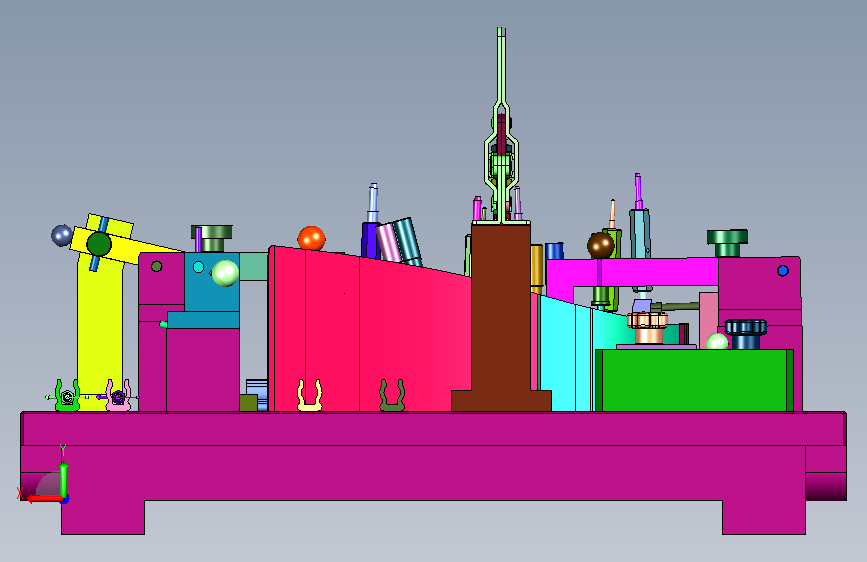Image resolution: width=867 pixels, height=562 pixels.
Task: Click the dark blue knurled knob
Action: pyautogui.click(x=745, y=334)
